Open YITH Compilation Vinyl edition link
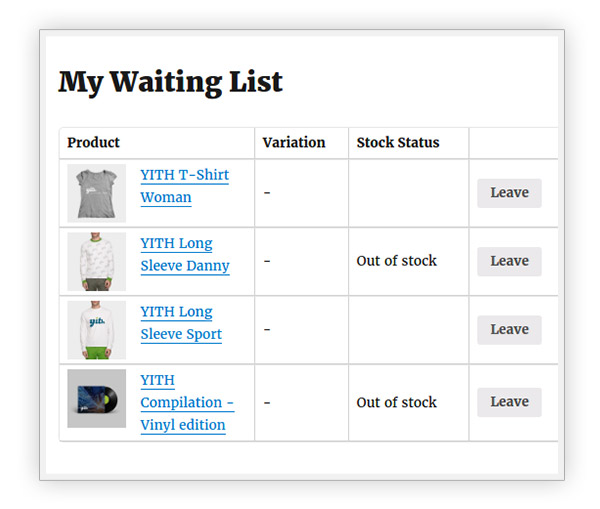This screenshot has height=509, width=600. (x=187, y=403)
